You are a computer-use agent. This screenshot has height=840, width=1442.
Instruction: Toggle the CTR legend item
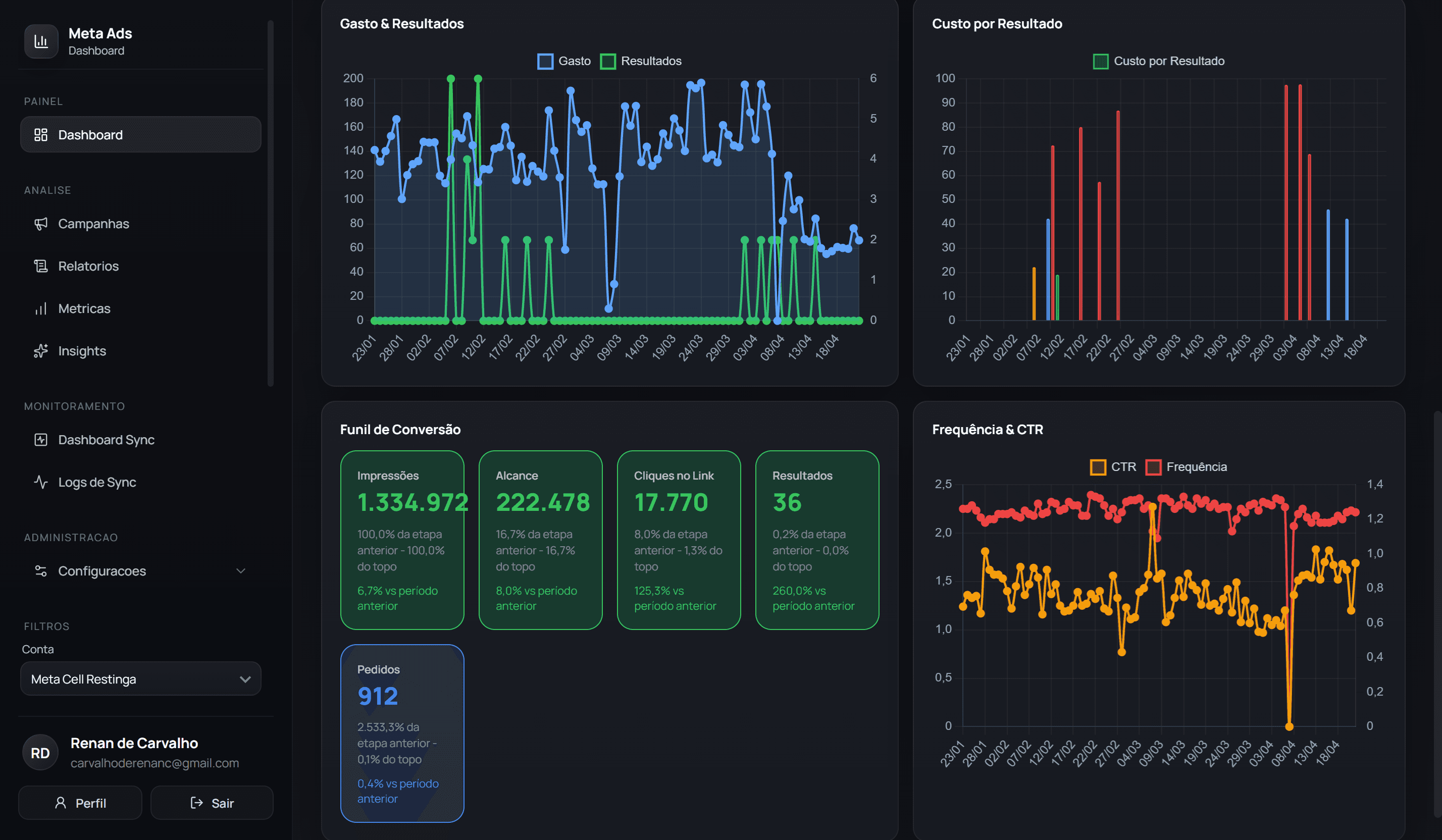[1113, 467]
